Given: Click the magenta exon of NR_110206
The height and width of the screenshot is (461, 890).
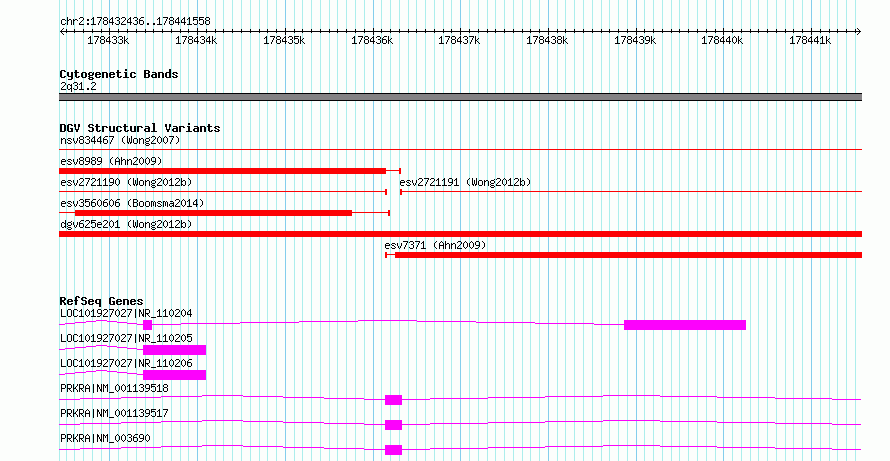Looking at the screenshot, I should 174,375.
